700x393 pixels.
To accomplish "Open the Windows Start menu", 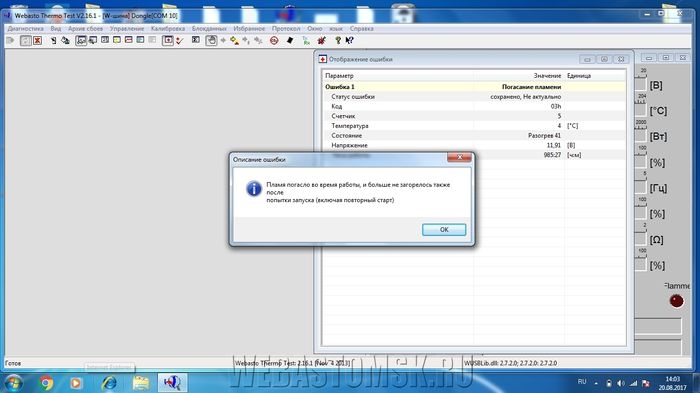I will pyautogui.click(x=13, y=383).
